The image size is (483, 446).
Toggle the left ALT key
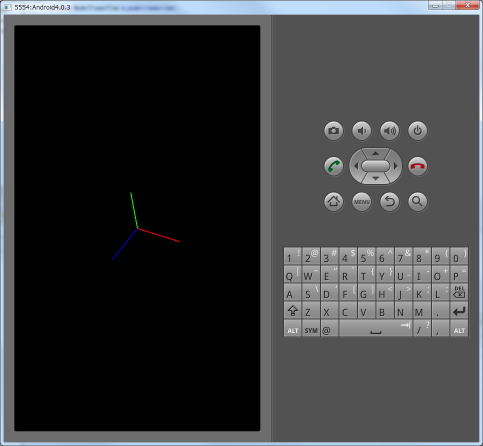click(292, 329)
